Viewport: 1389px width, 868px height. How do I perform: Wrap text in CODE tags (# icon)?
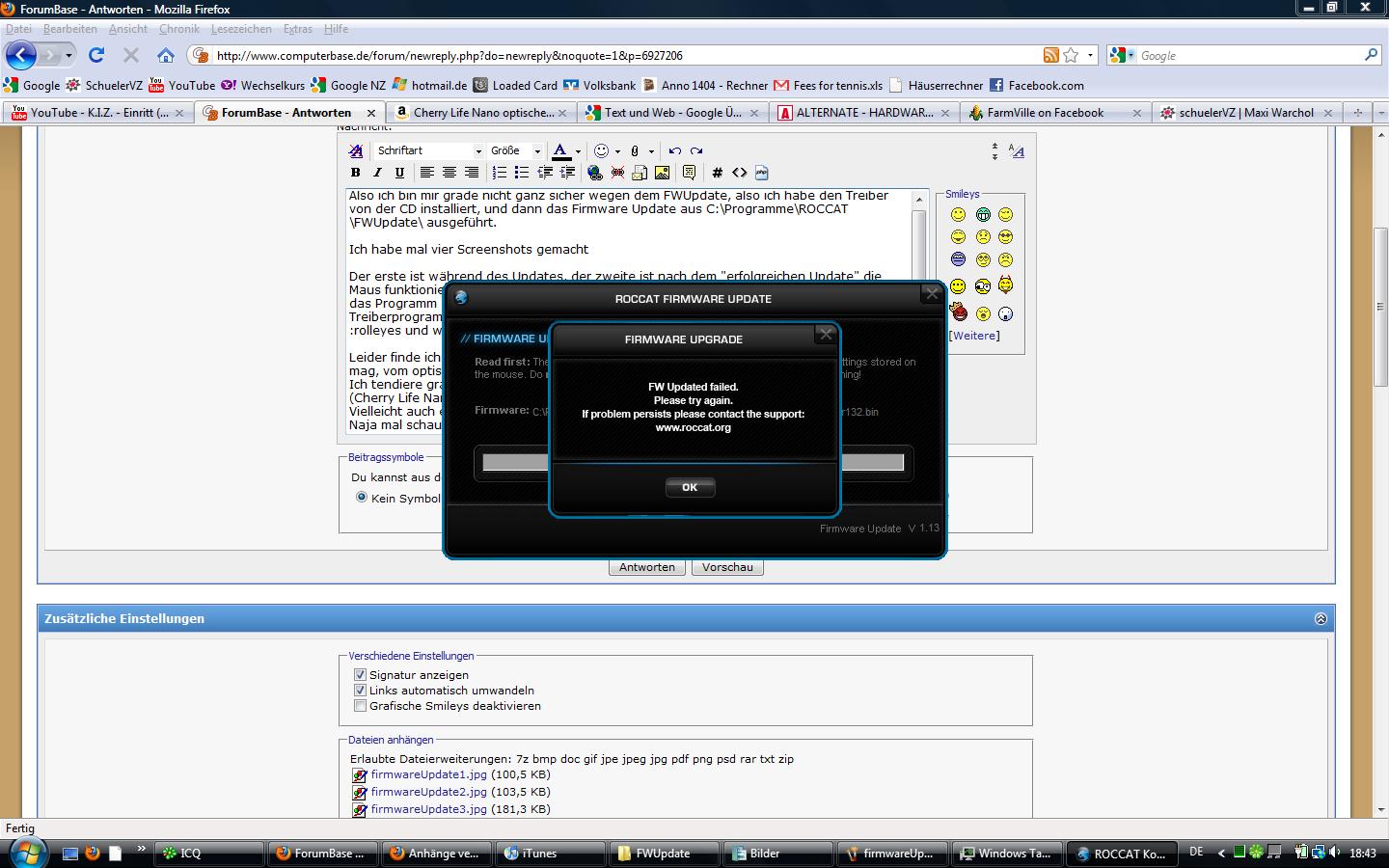717,173
